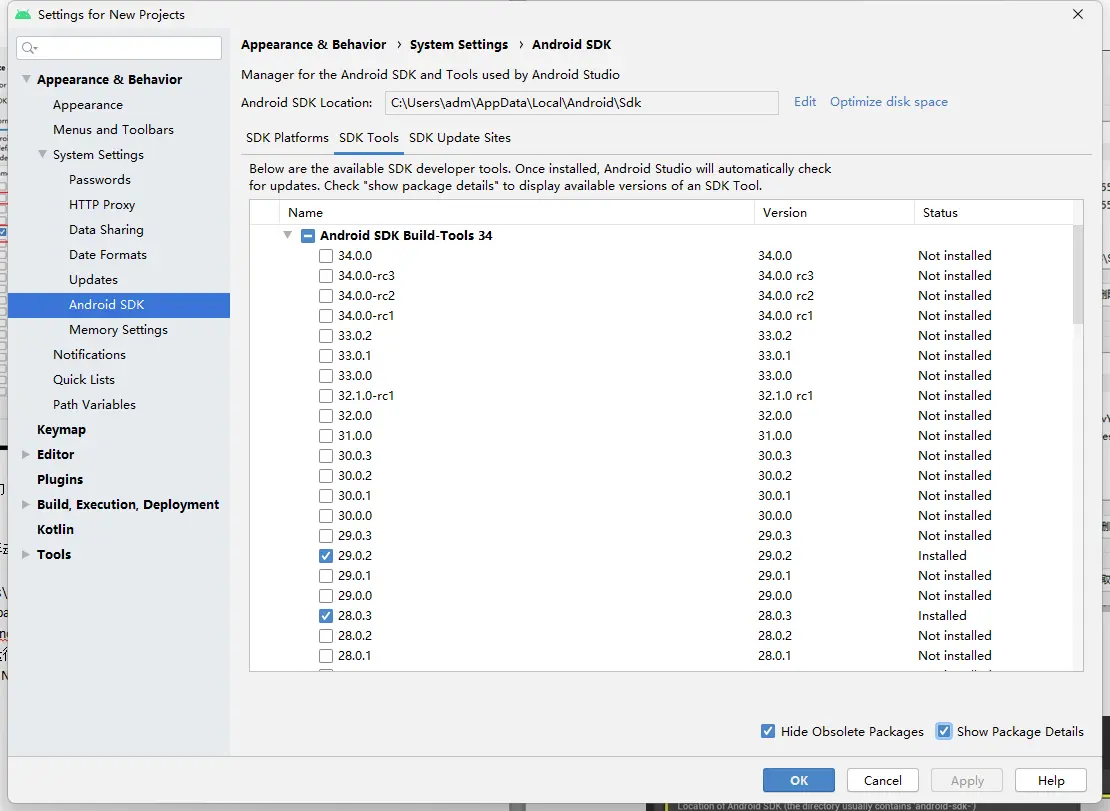Close the Settings for New Projects dialog

[1077, 14]
